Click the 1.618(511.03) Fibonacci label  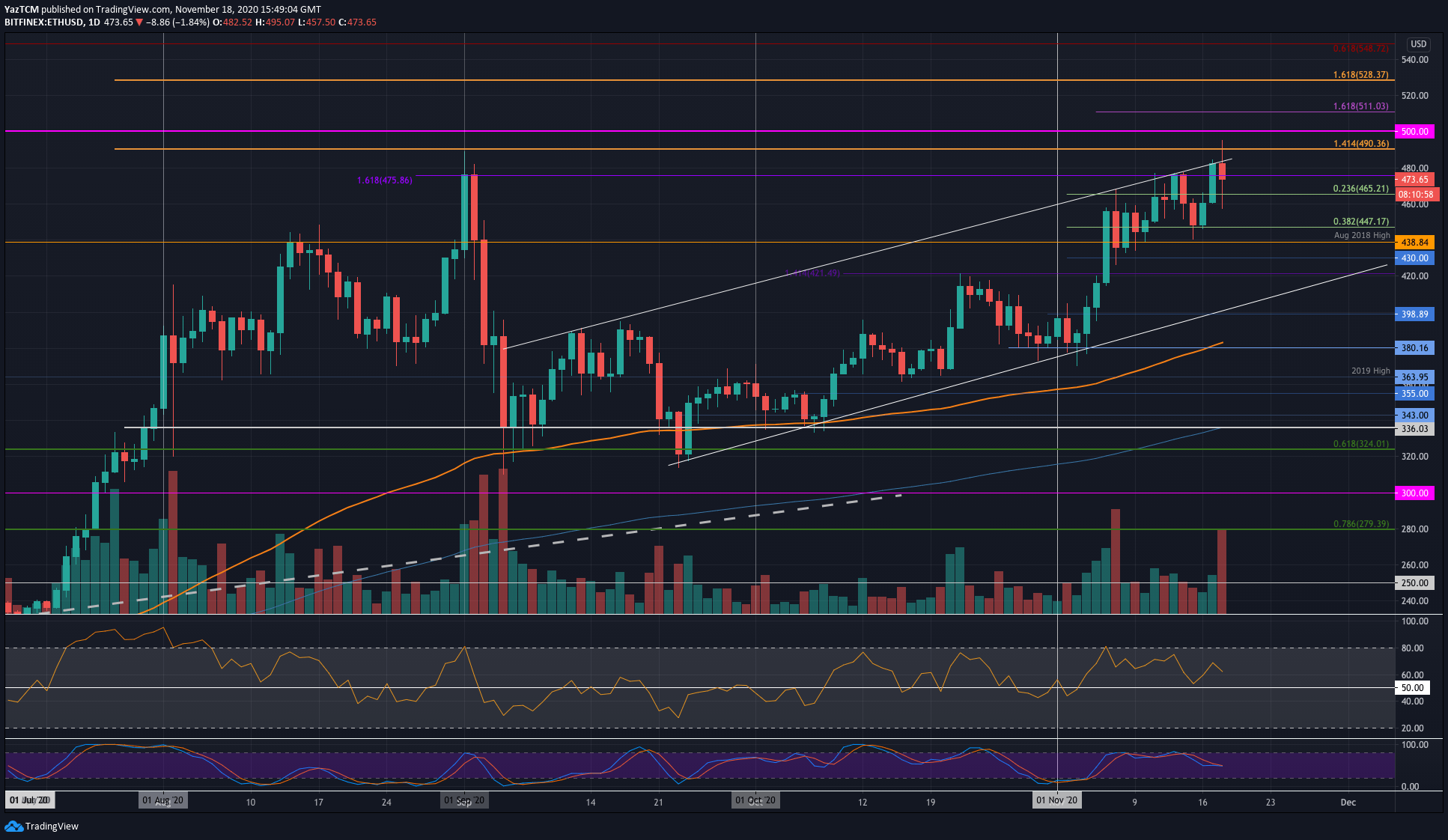(x=1360, y=106)
